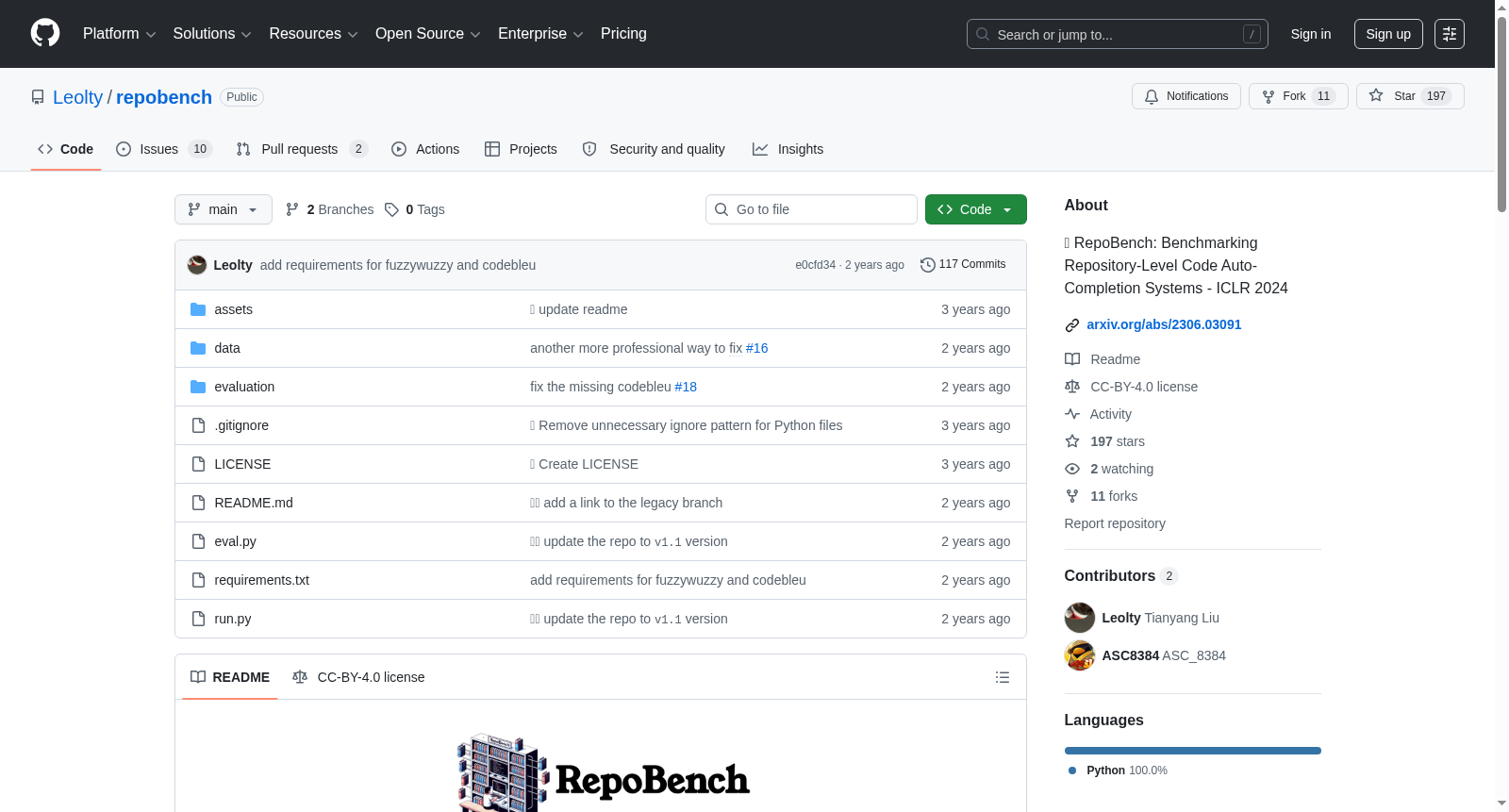Click the Branches git-branch icon
Viewport: 1509px width, 812px height.
point(292,209)
